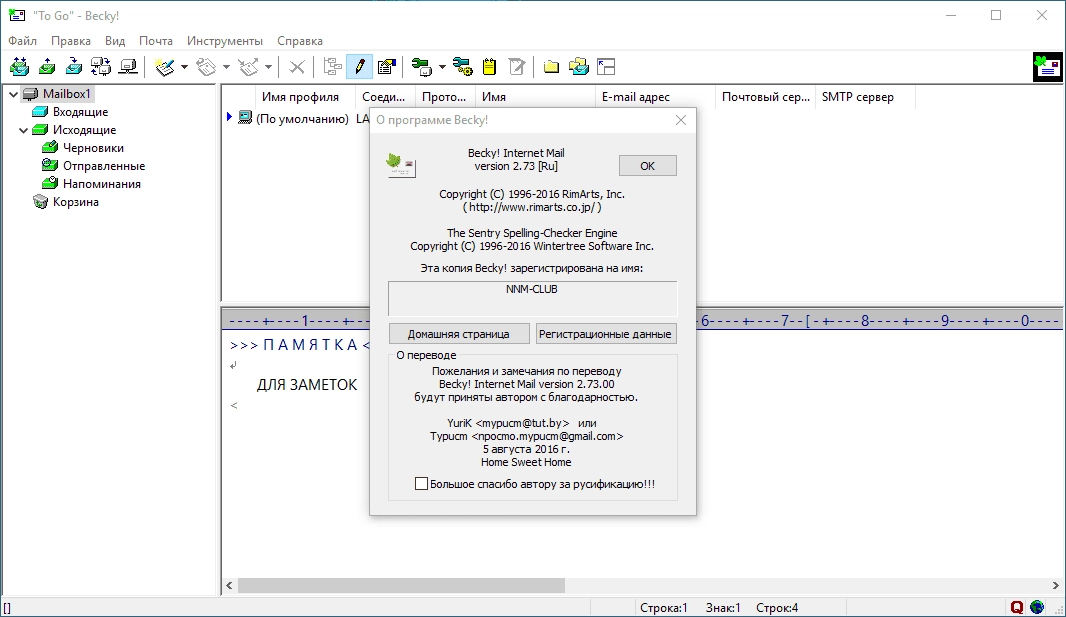The width and height of the screenshot is (1066, 617).
Task: Select the Исходящие folder
Action: [84, 130]
